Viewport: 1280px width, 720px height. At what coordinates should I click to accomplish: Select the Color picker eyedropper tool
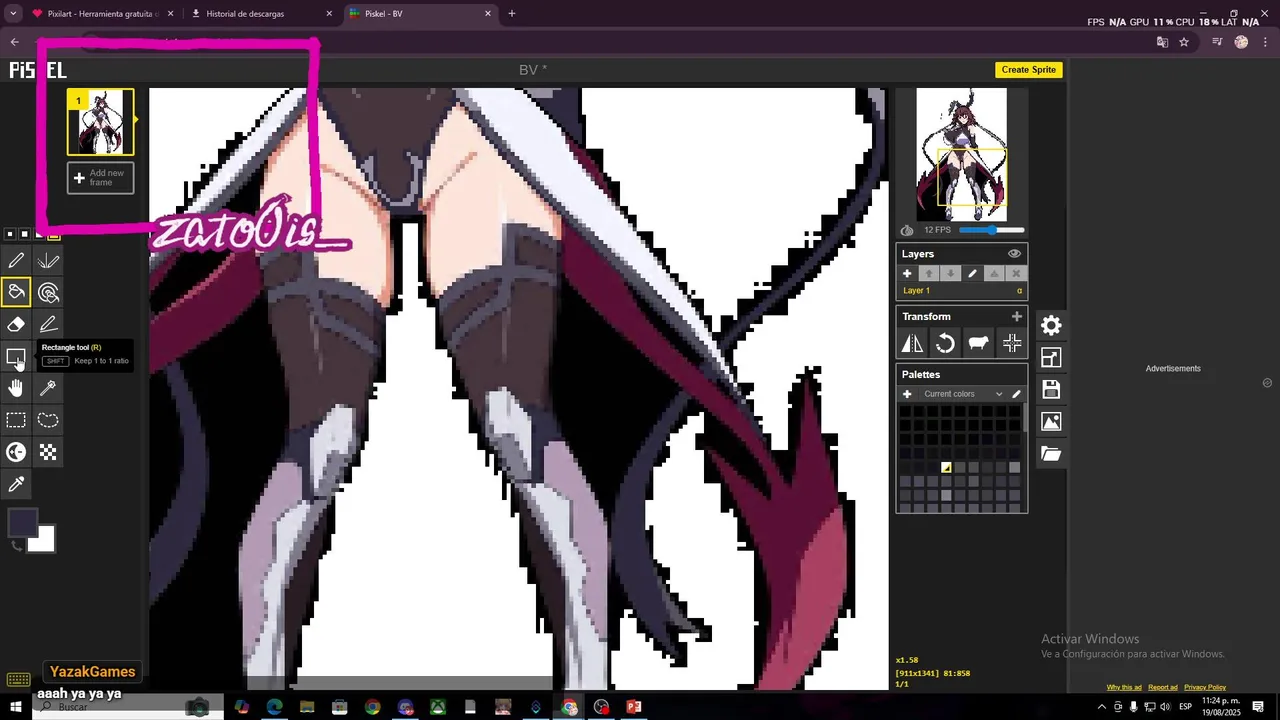pos(16,485)
